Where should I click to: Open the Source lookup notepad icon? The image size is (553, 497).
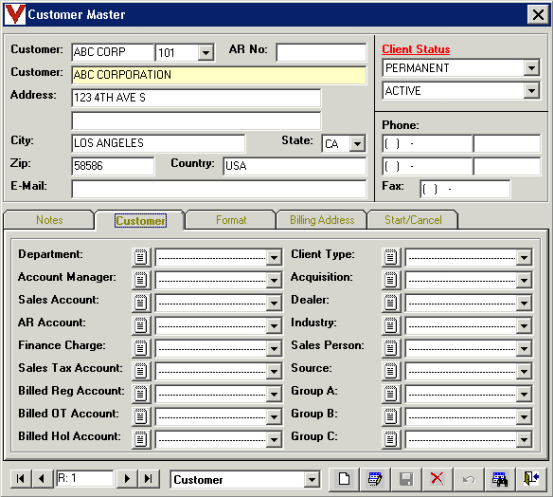(x=391, y=371)
